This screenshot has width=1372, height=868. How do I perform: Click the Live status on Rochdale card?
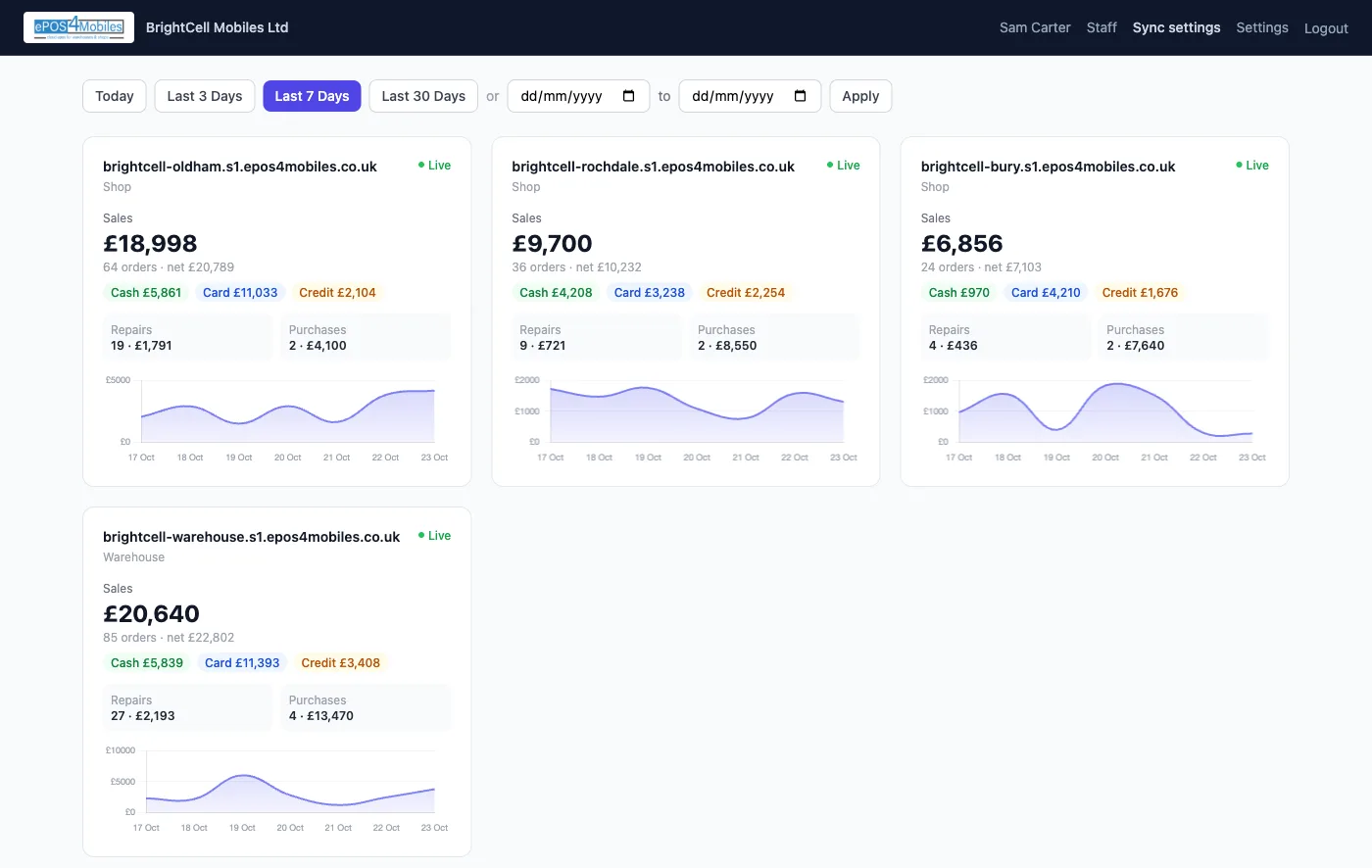click(x=843, y=166)
